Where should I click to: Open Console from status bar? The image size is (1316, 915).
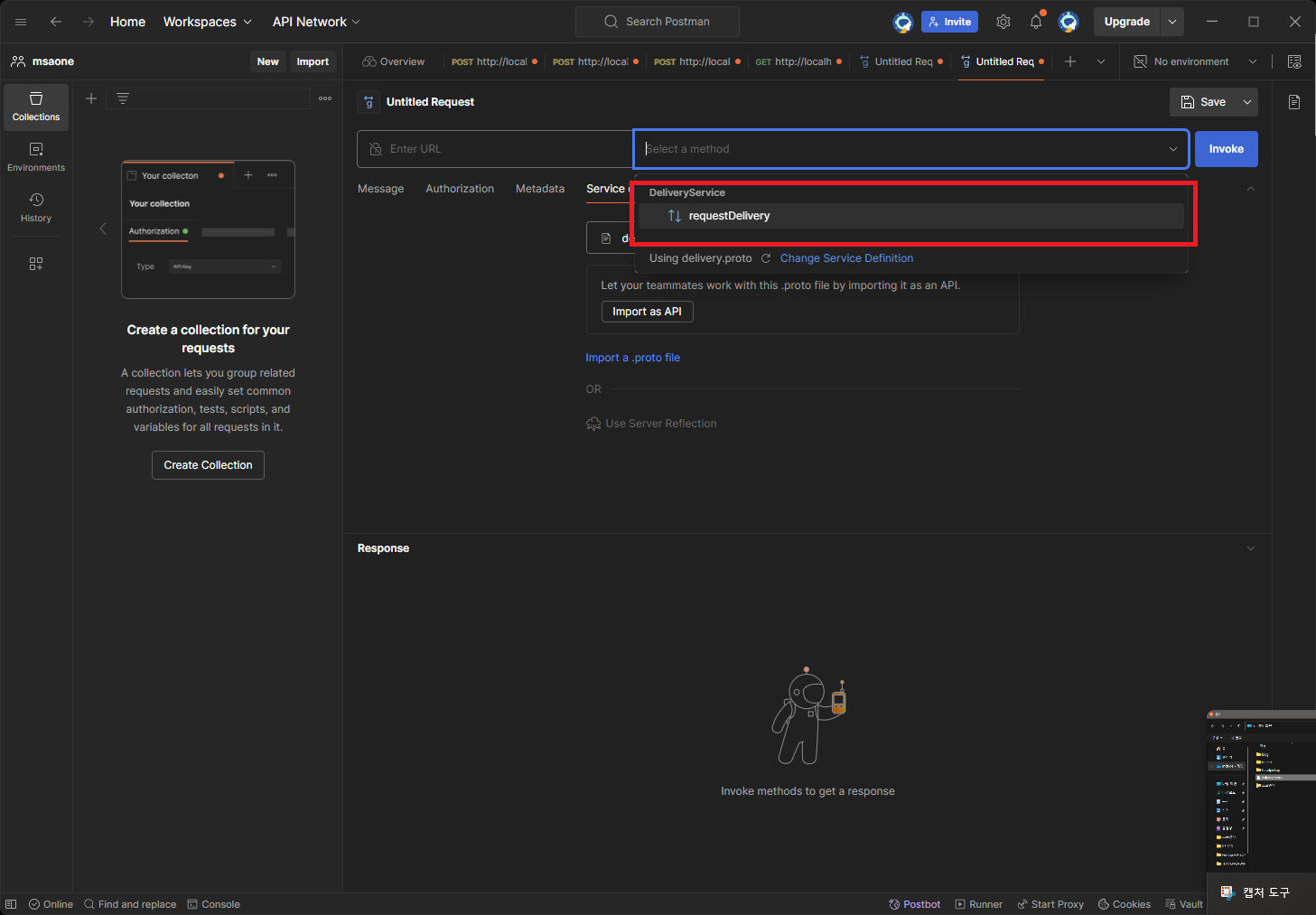coord(213,904)
